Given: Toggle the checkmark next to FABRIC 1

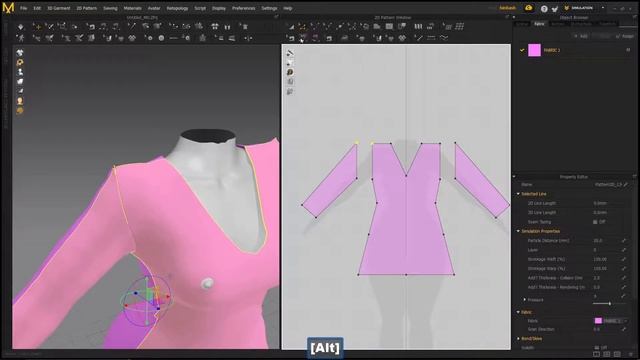Looking at the screenshot, I should tap(522, 50).
